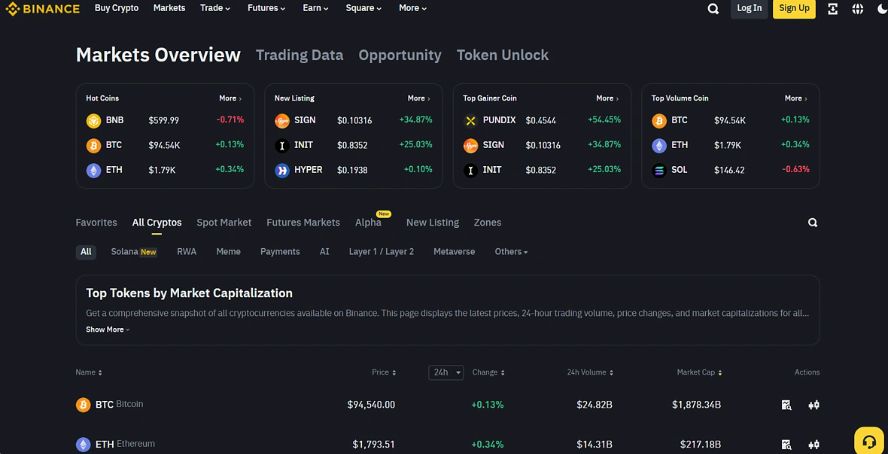Click the Bitcoin row detail chart icon
Image resolution: width=888 pixels, height=454 pixels.
click(787, 405)
